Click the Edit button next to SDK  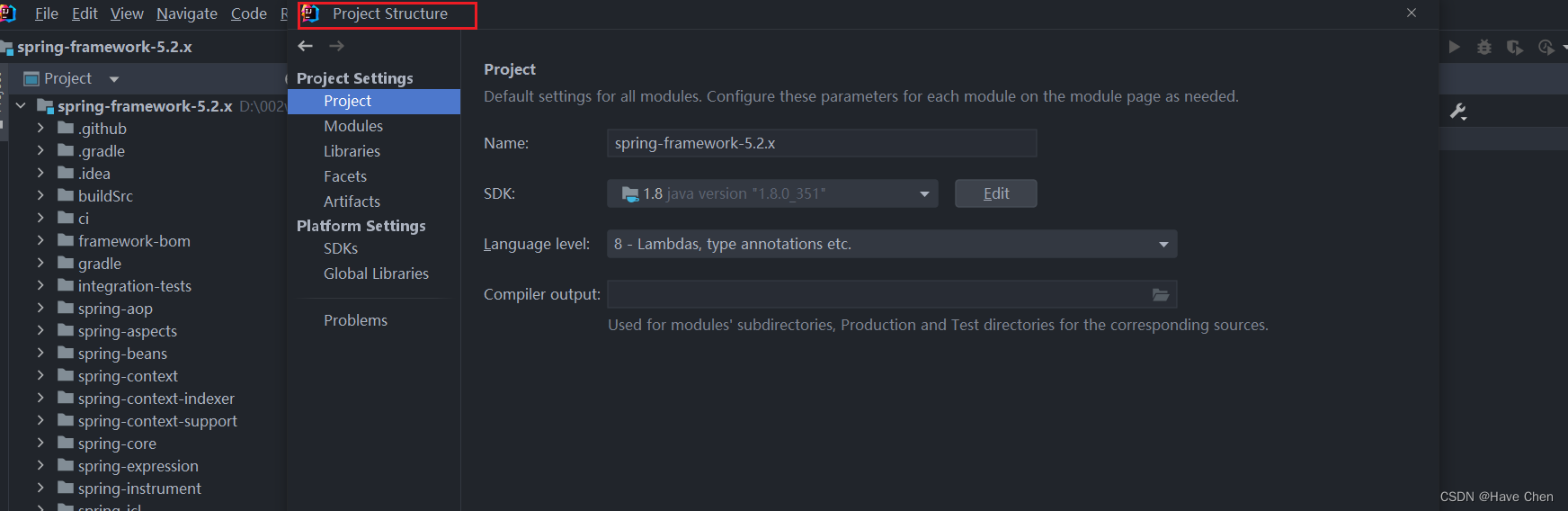(x=995, y=193)
